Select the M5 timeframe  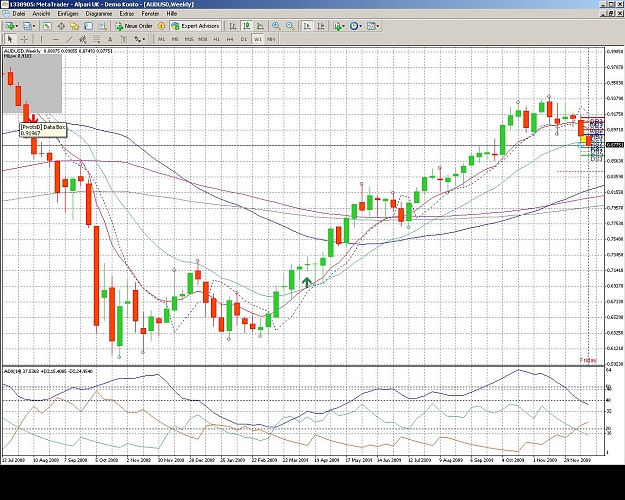[x=175, y=39]
